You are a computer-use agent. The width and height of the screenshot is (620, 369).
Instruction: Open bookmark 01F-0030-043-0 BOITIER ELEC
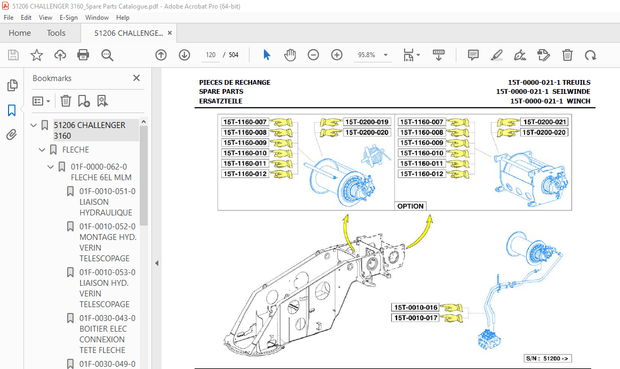[x=108, y=334]
